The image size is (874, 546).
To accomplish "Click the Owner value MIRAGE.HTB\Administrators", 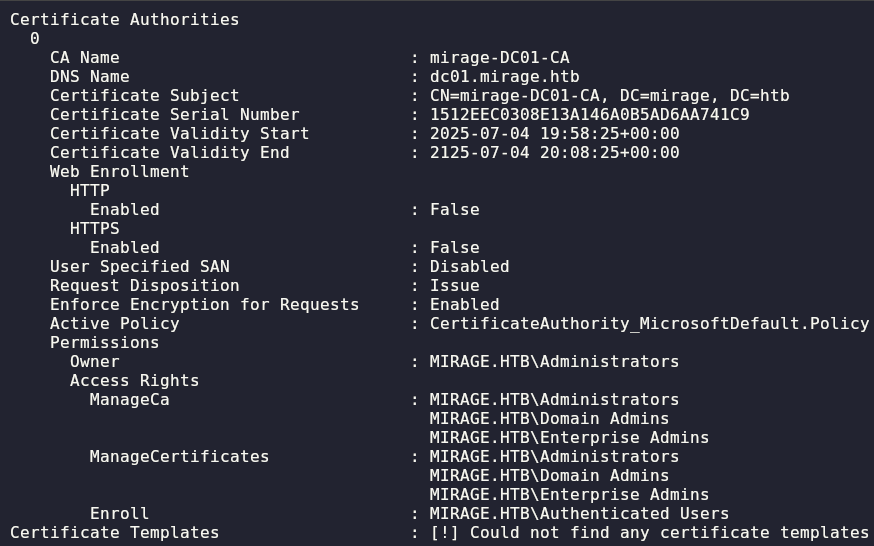I will (554, 362).
